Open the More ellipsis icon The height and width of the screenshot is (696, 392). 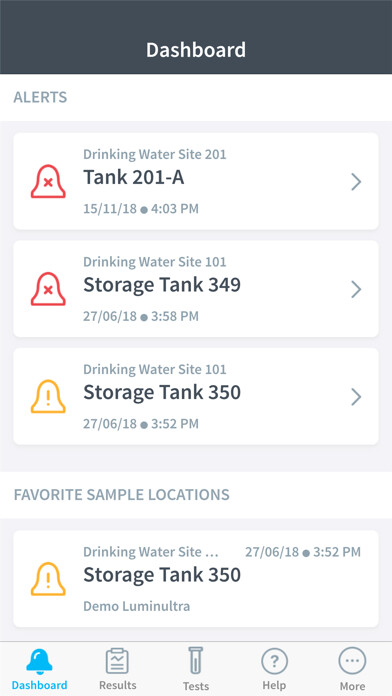pyautogui.click(x=352, y=661)
